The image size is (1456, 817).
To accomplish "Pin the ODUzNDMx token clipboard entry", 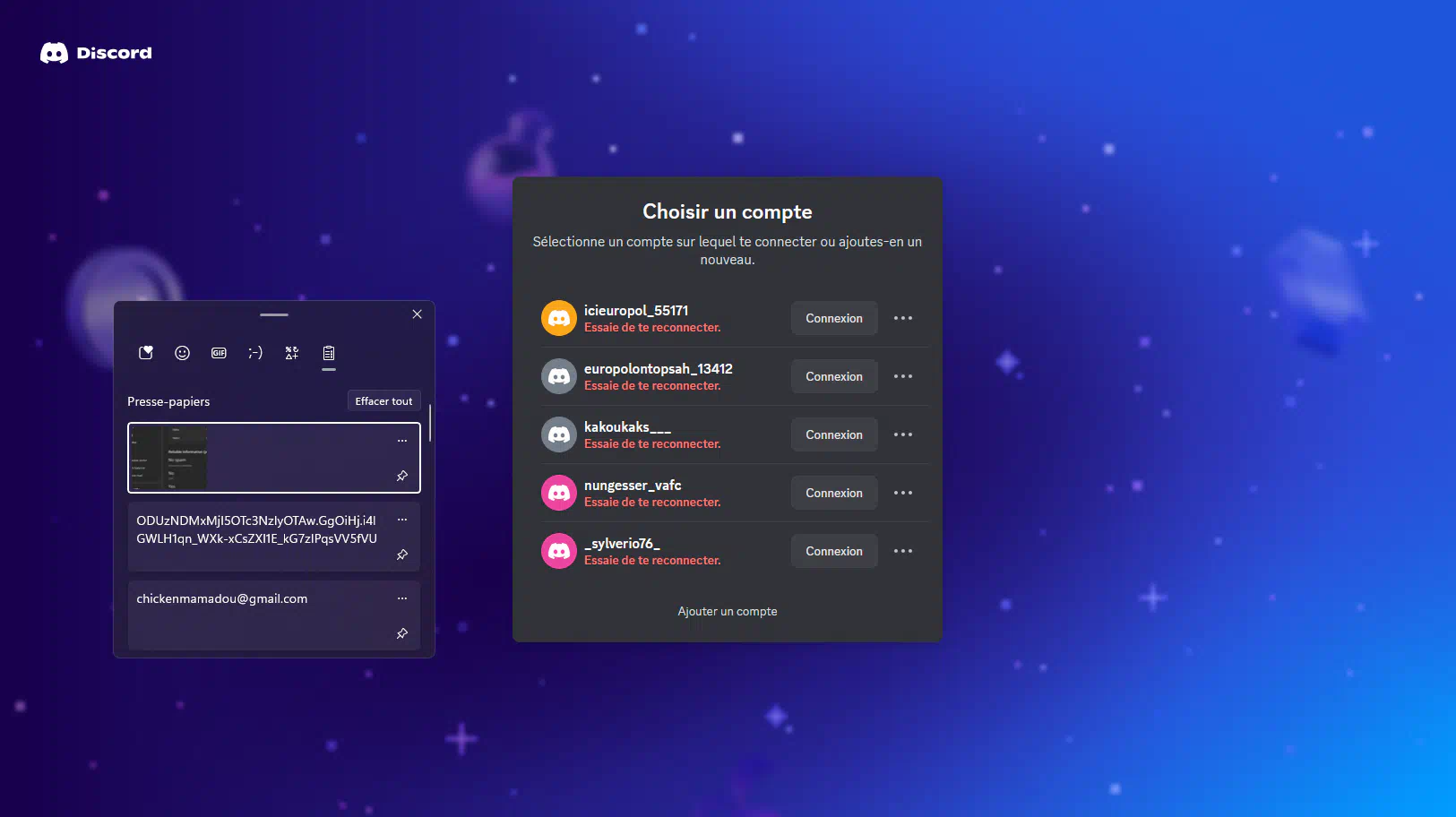I will (x=402, y=555).
